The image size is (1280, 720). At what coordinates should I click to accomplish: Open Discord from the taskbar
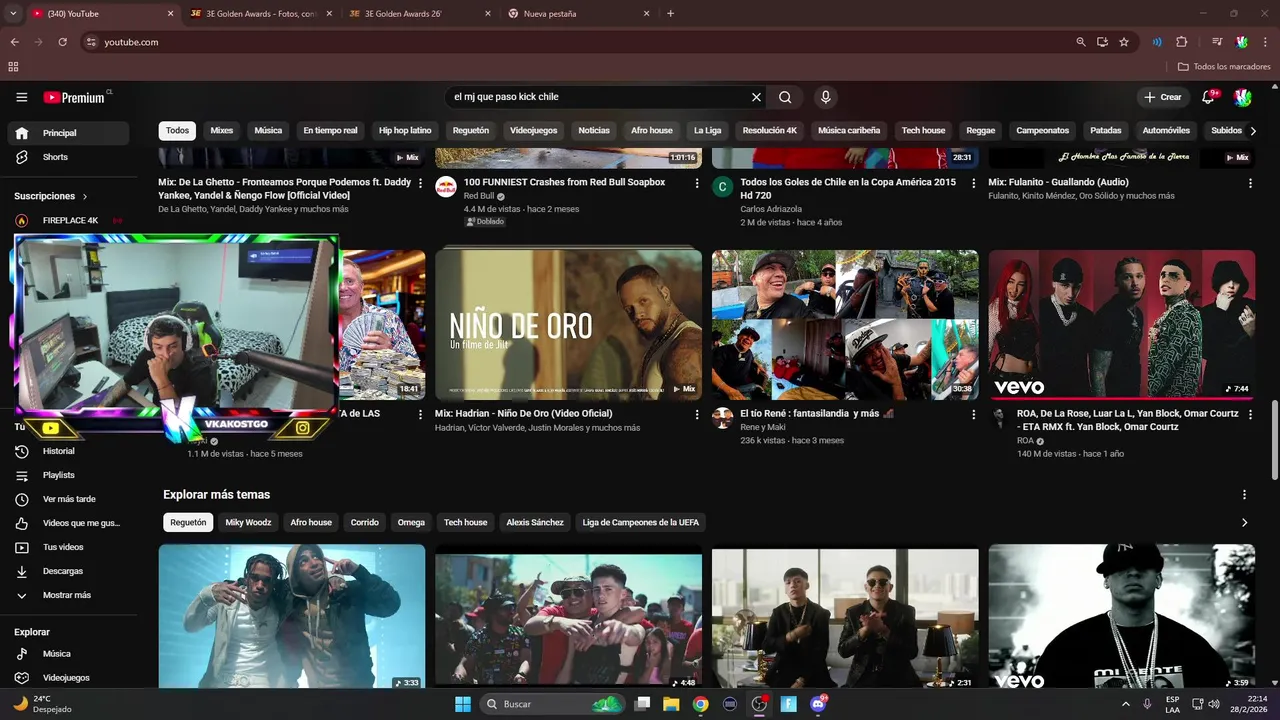(x=818, y=704)
